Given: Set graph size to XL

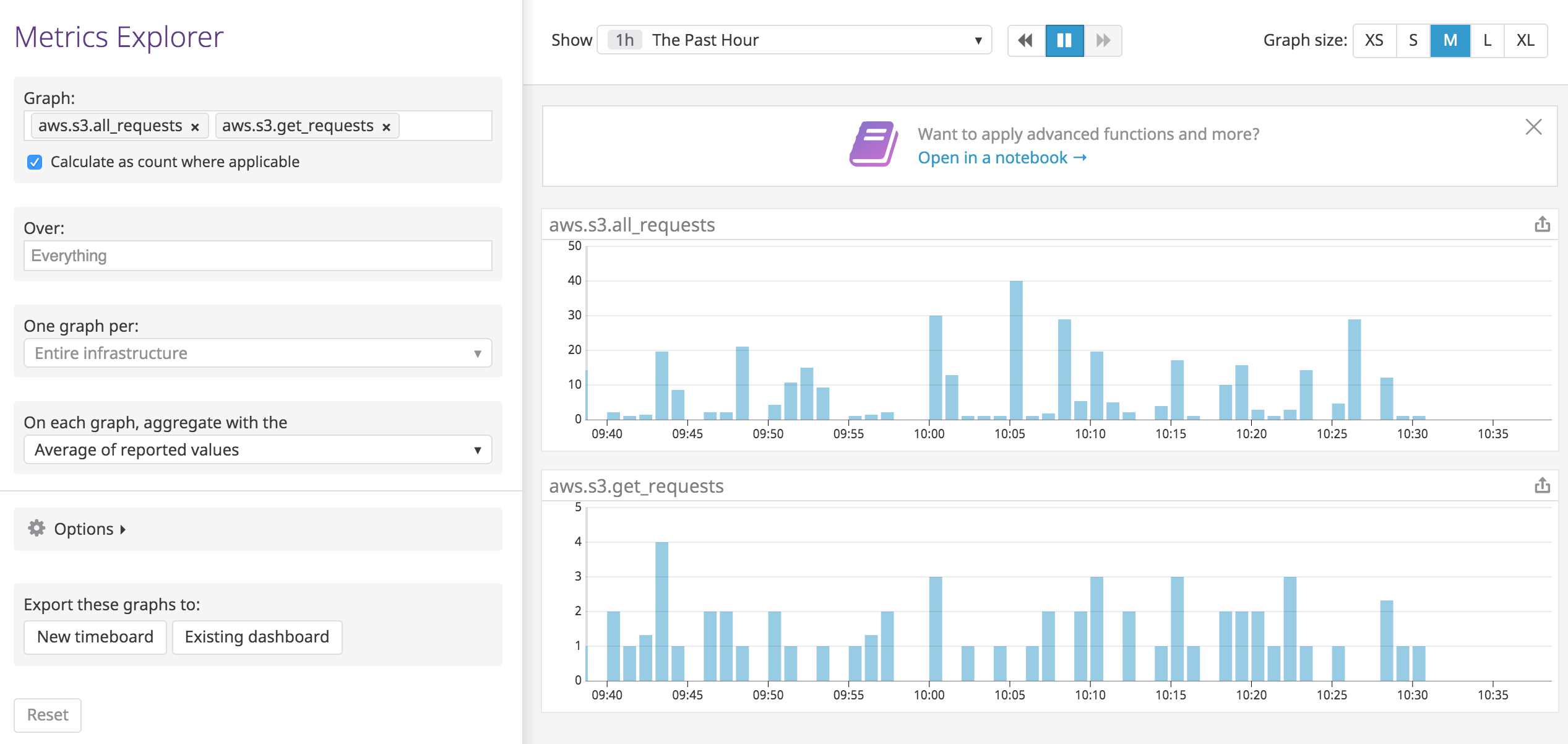Looking at the screenshot, I should coord(1525,41).
